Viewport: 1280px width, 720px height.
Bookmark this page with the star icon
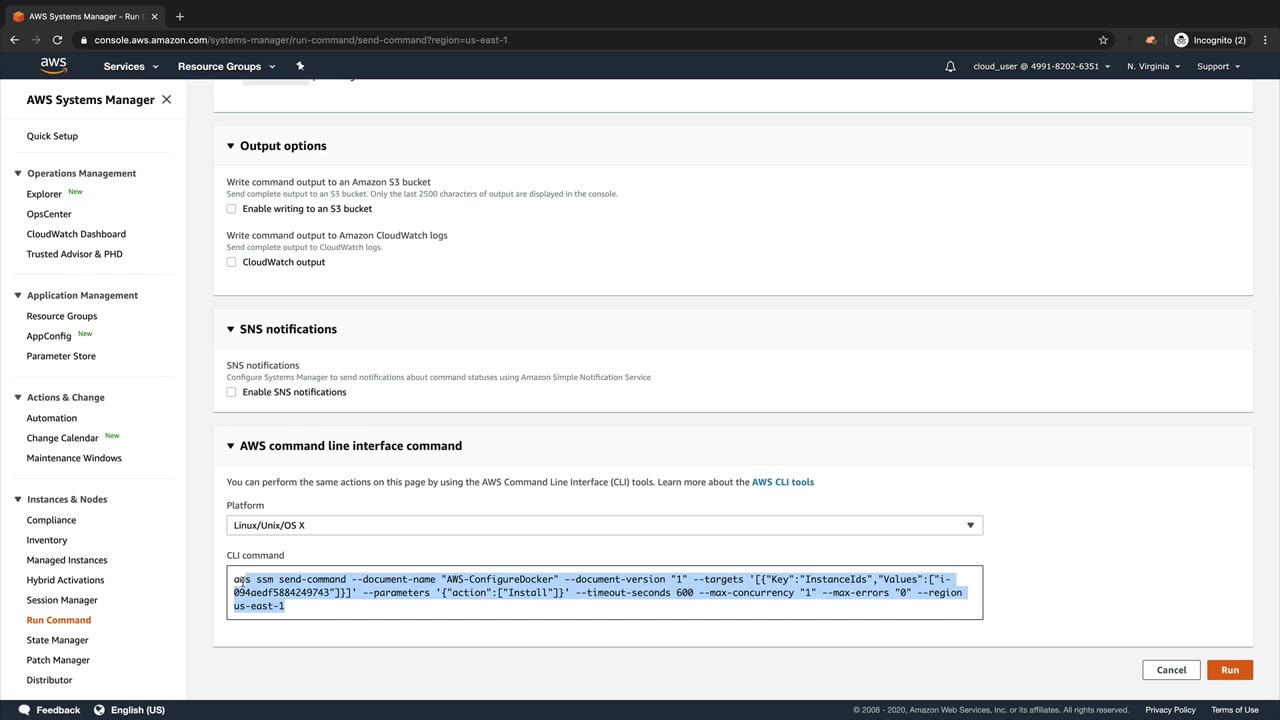[1103, 40]
